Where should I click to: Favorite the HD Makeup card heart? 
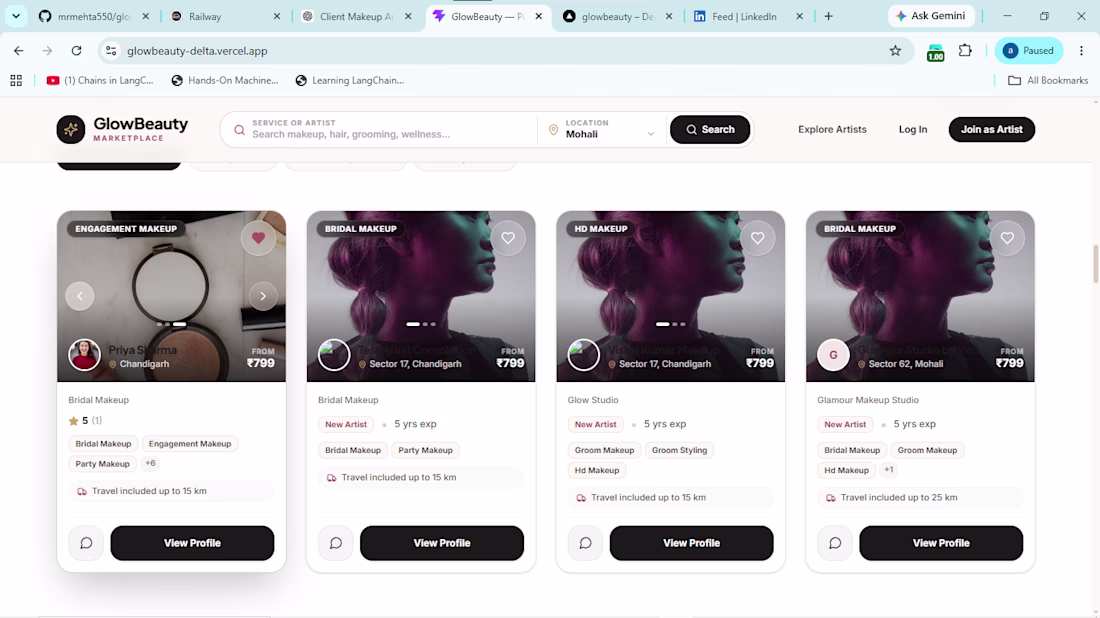pyautogui.click(x=758, y=239)
